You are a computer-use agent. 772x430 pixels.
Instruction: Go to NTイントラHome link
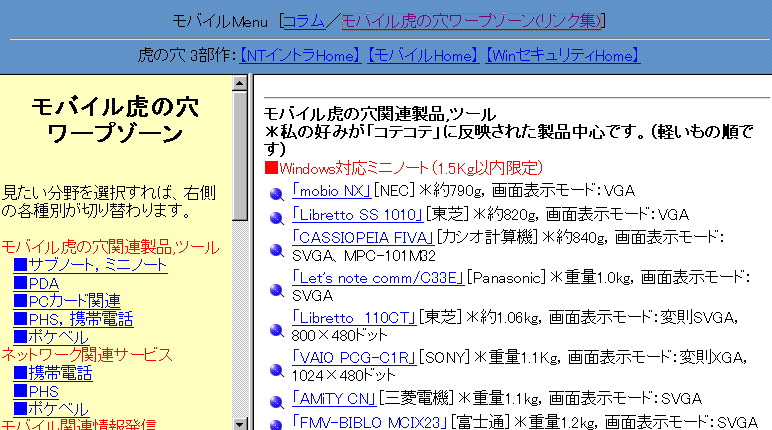[x=300, y=56]
